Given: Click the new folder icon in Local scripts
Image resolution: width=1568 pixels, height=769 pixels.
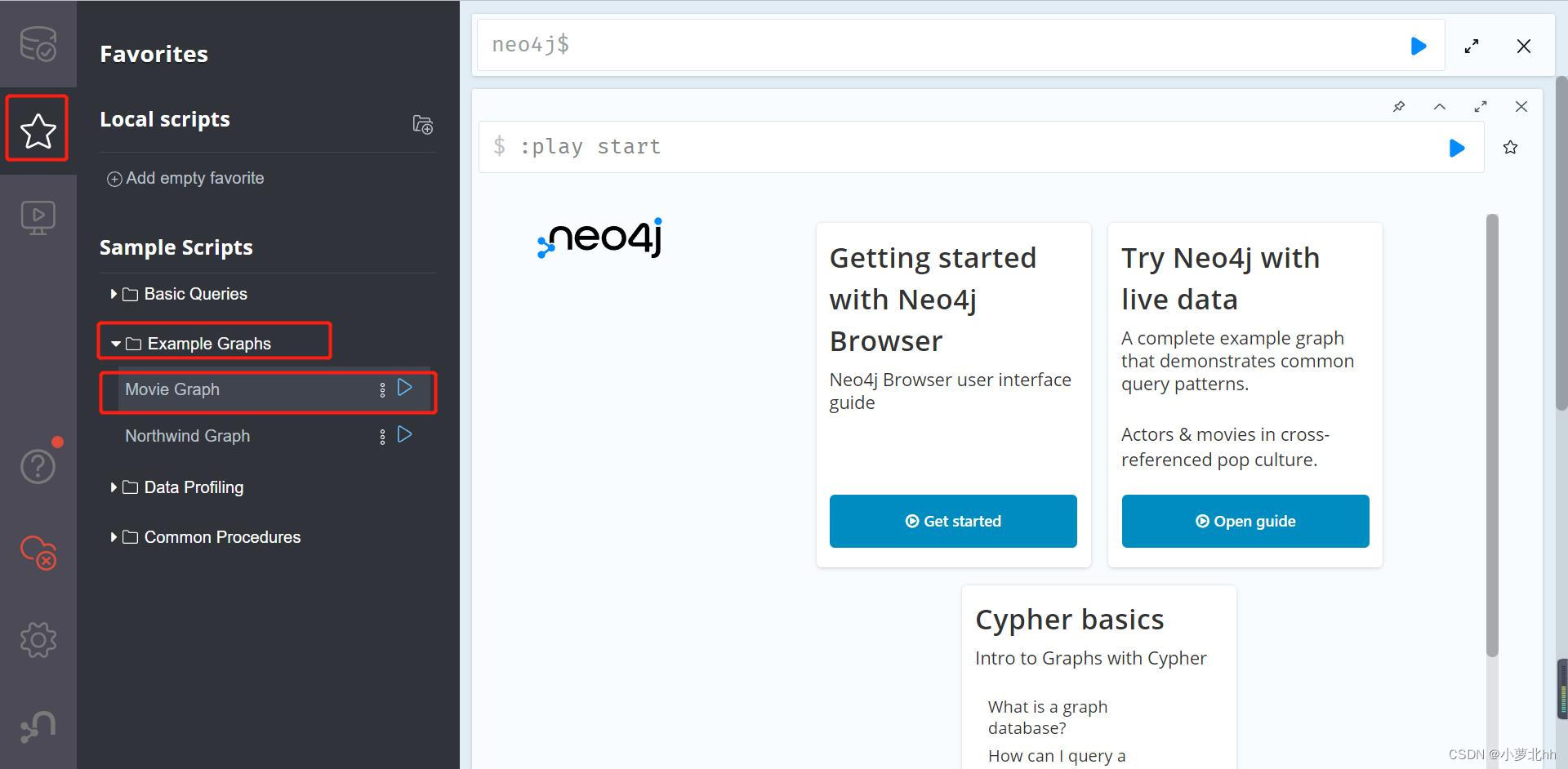Looking at the screenshot, I should (x=422, y=124).
